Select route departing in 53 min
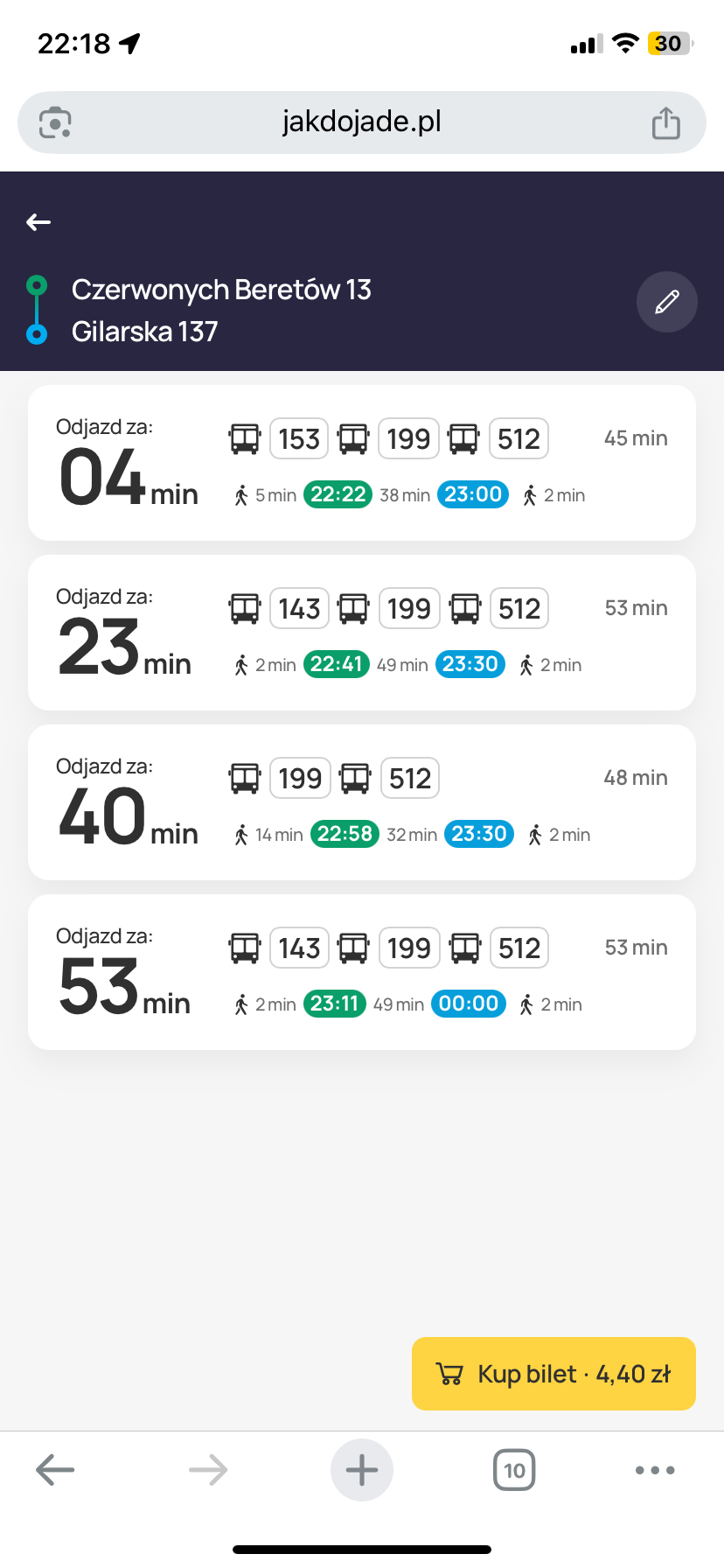Image resolution: width=724 pixels, height=1568 pixels. tap(362, 972)
